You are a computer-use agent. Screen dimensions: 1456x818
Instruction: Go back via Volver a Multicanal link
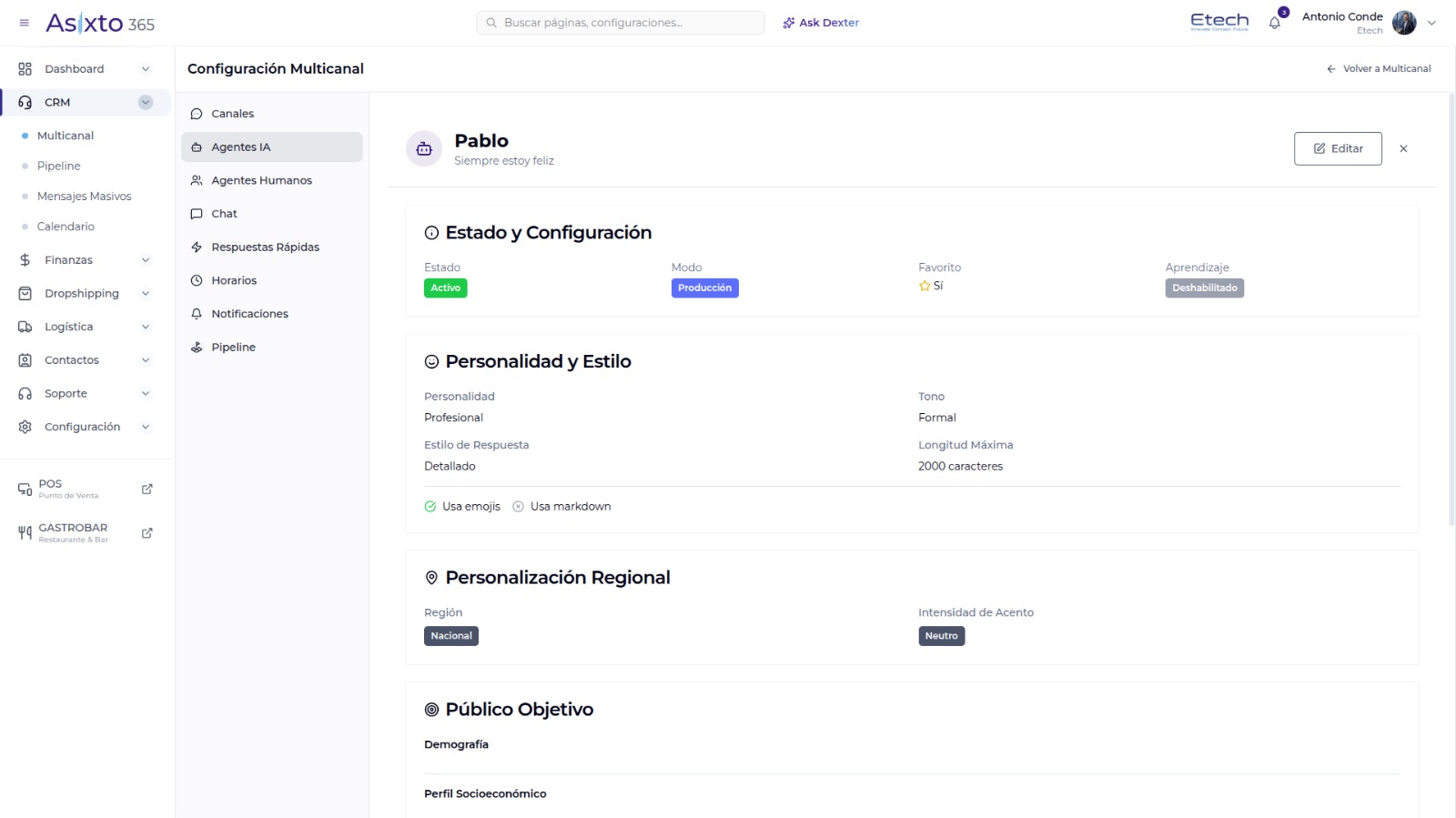[1379, 69]
